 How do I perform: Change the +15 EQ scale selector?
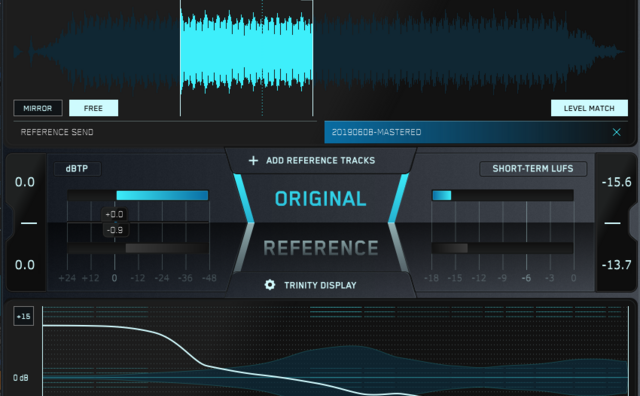(x=24, y=316)
